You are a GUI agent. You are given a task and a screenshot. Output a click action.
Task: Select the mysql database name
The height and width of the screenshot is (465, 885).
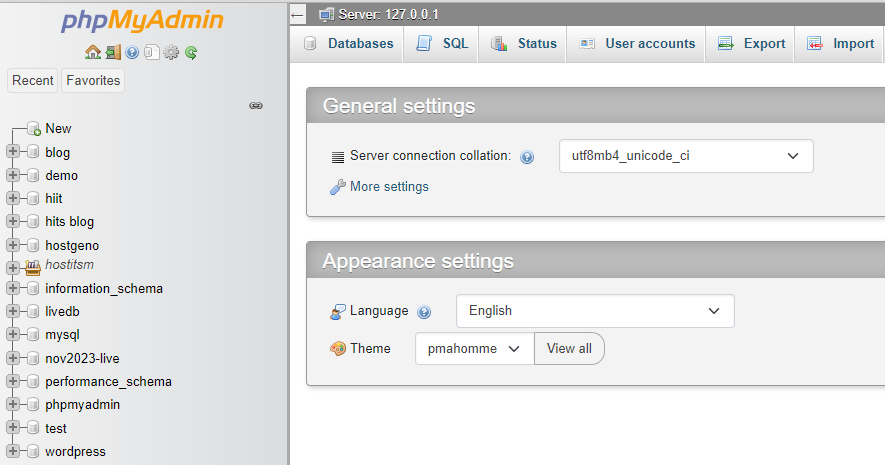pos(62,335)
